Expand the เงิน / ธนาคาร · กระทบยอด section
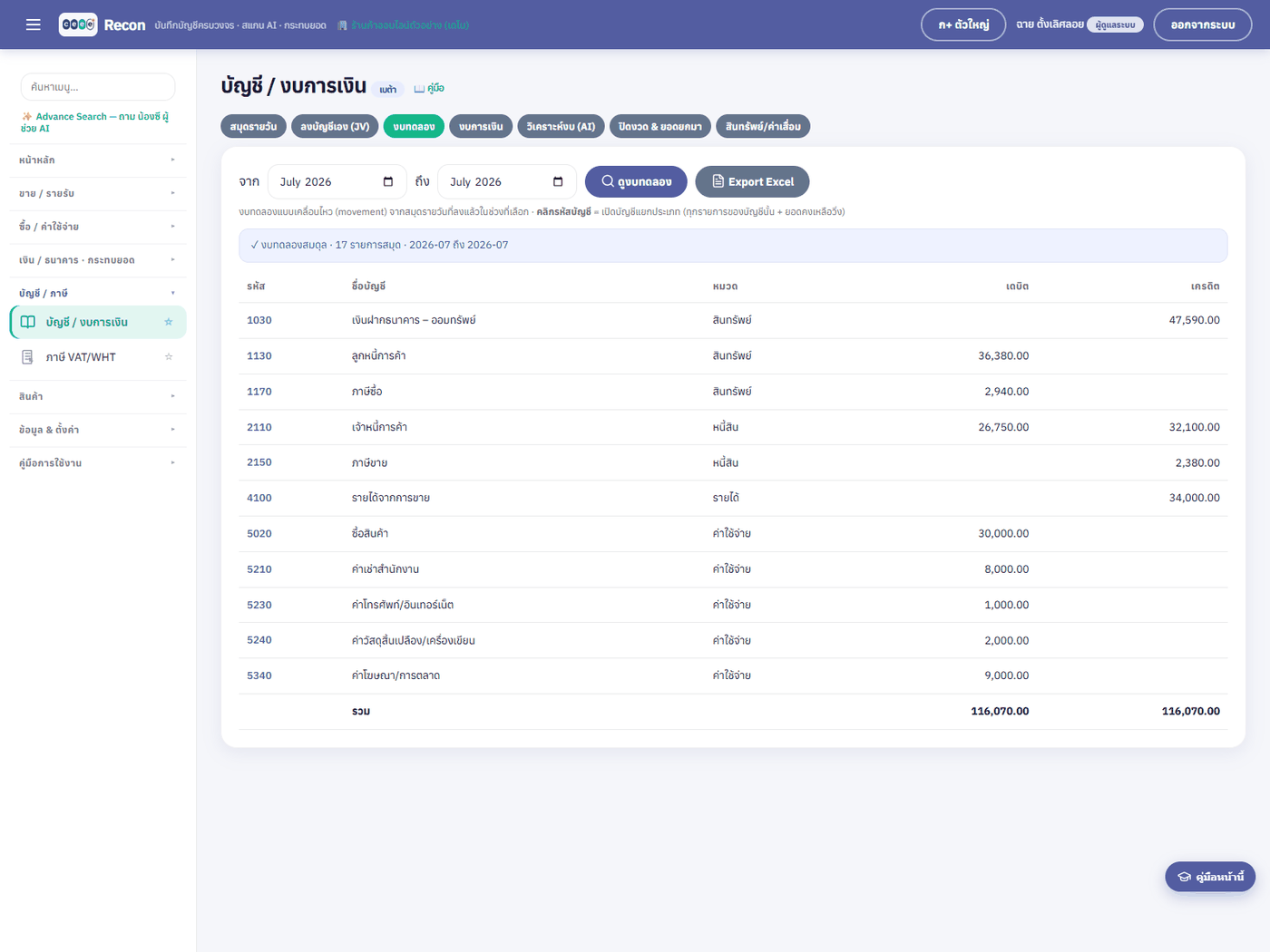1270x952 pixels. click(x=98, y=260)
